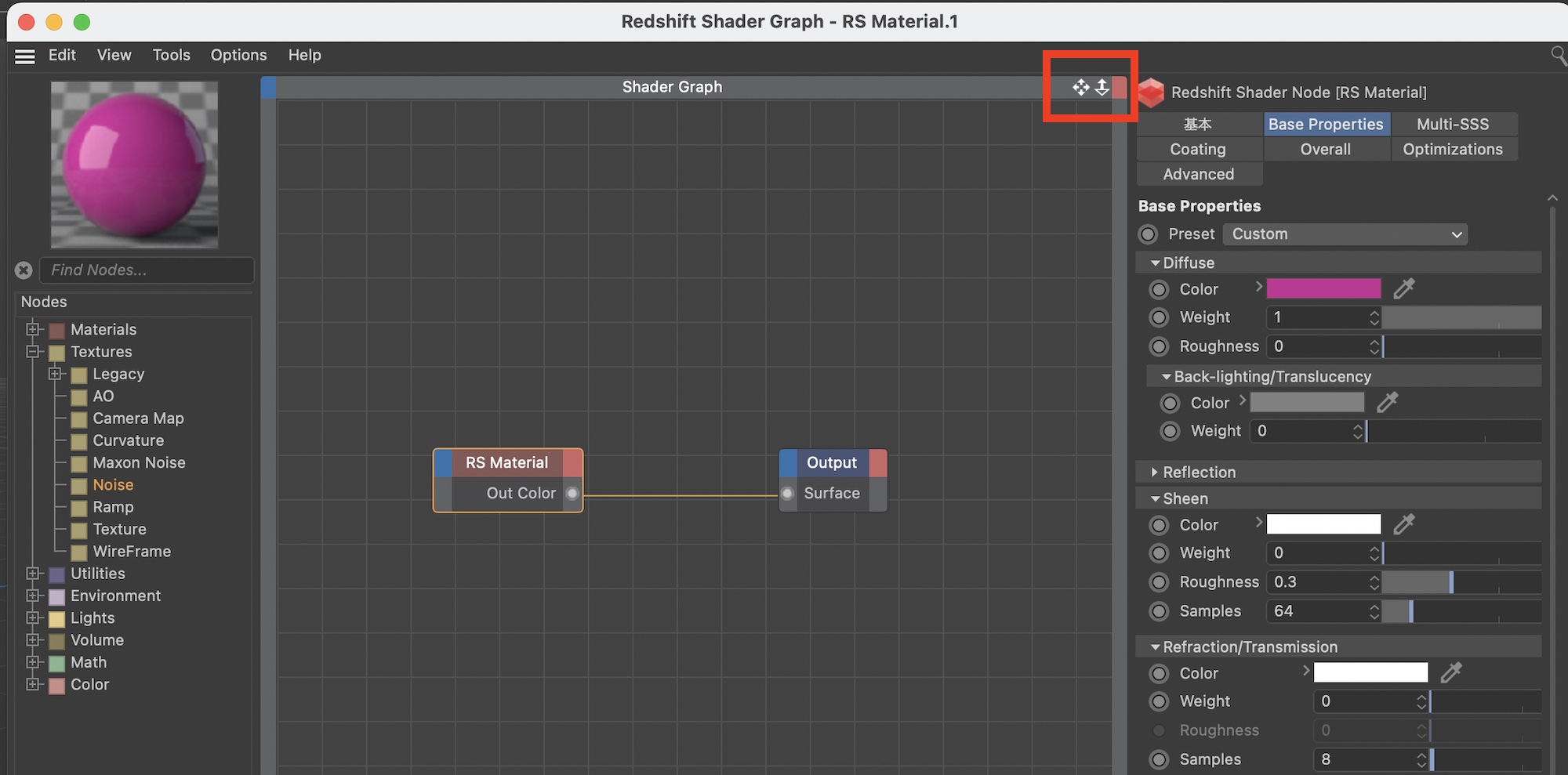Toggle the Diffuse Weight animation circle
Viewport: 1568px width, 775px height.
click(1159, 317)
